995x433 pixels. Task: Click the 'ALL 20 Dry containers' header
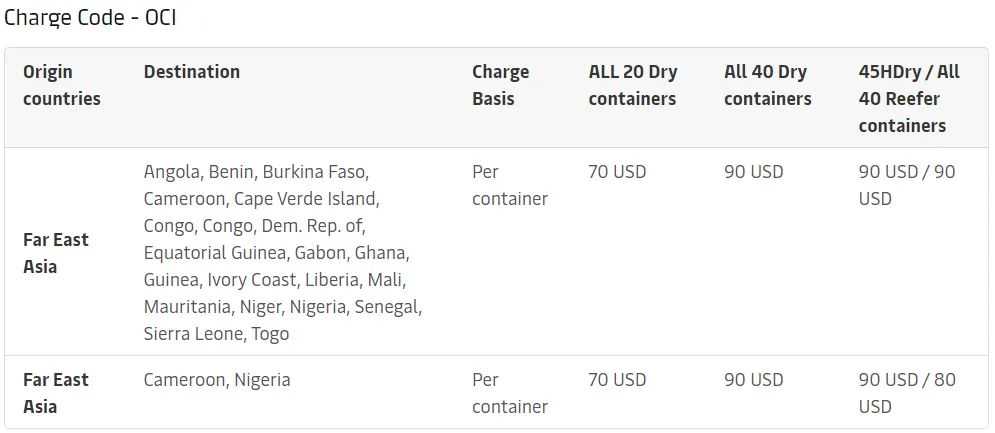[633, 85]
